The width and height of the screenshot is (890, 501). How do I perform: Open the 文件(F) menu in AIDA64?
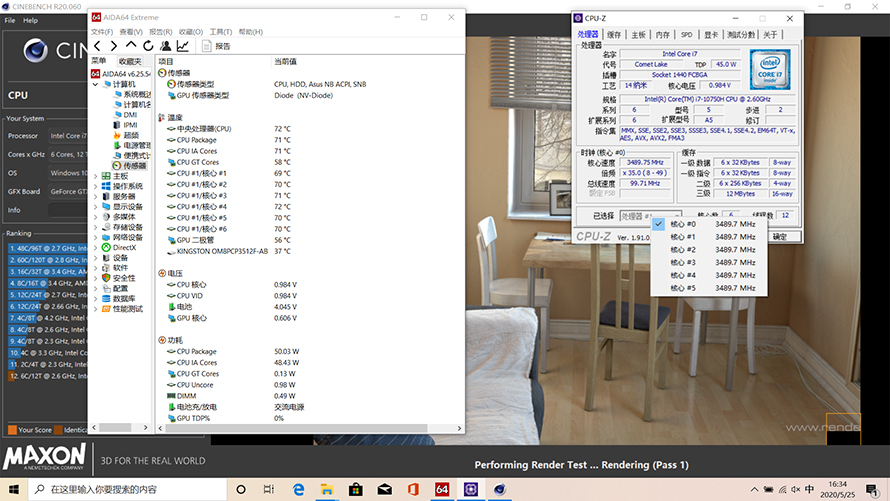pyautogui.click(x=102, y=32)
